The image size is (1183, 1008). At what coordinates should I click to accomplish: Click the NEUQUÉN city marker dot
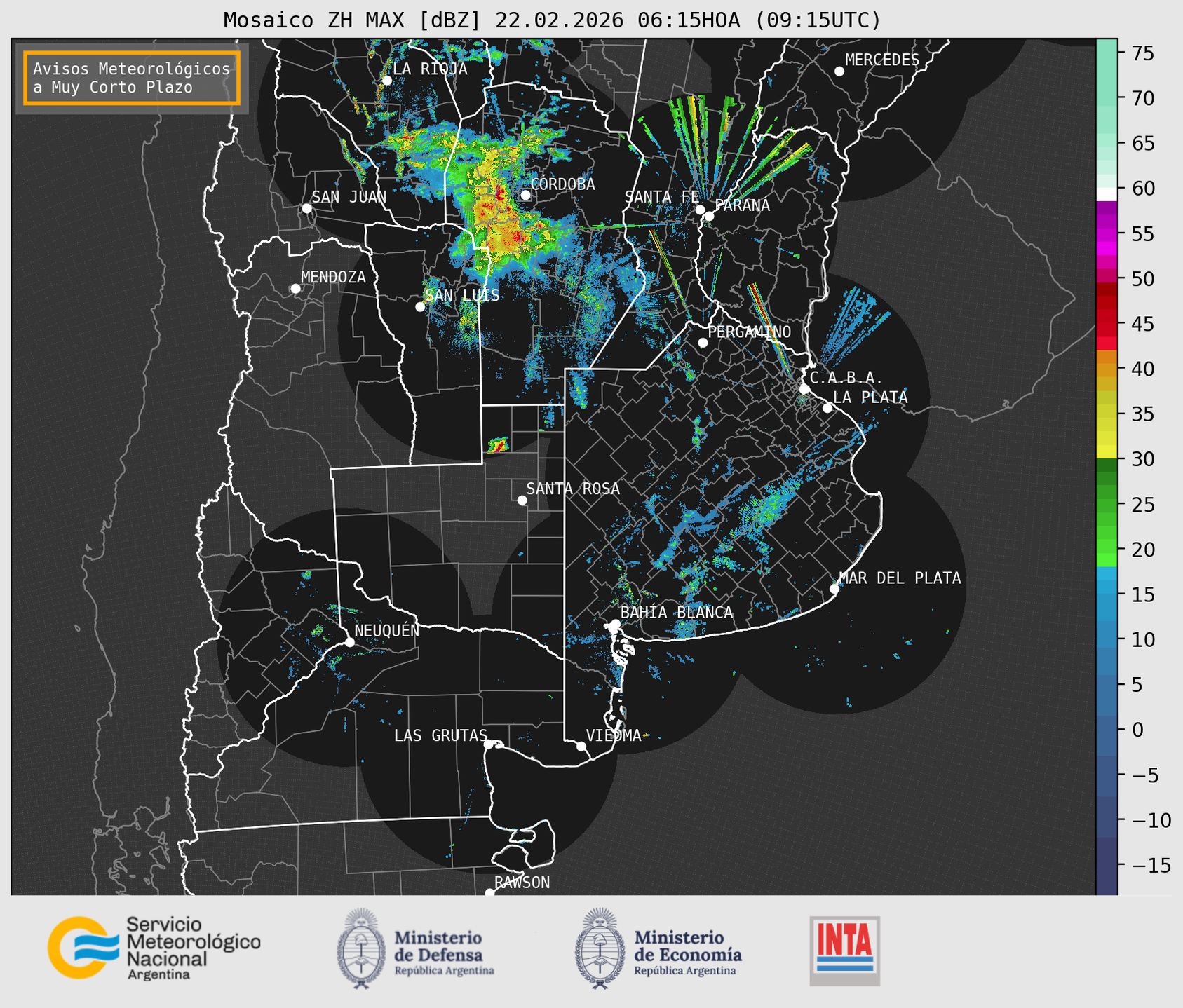tap(349, 642)
